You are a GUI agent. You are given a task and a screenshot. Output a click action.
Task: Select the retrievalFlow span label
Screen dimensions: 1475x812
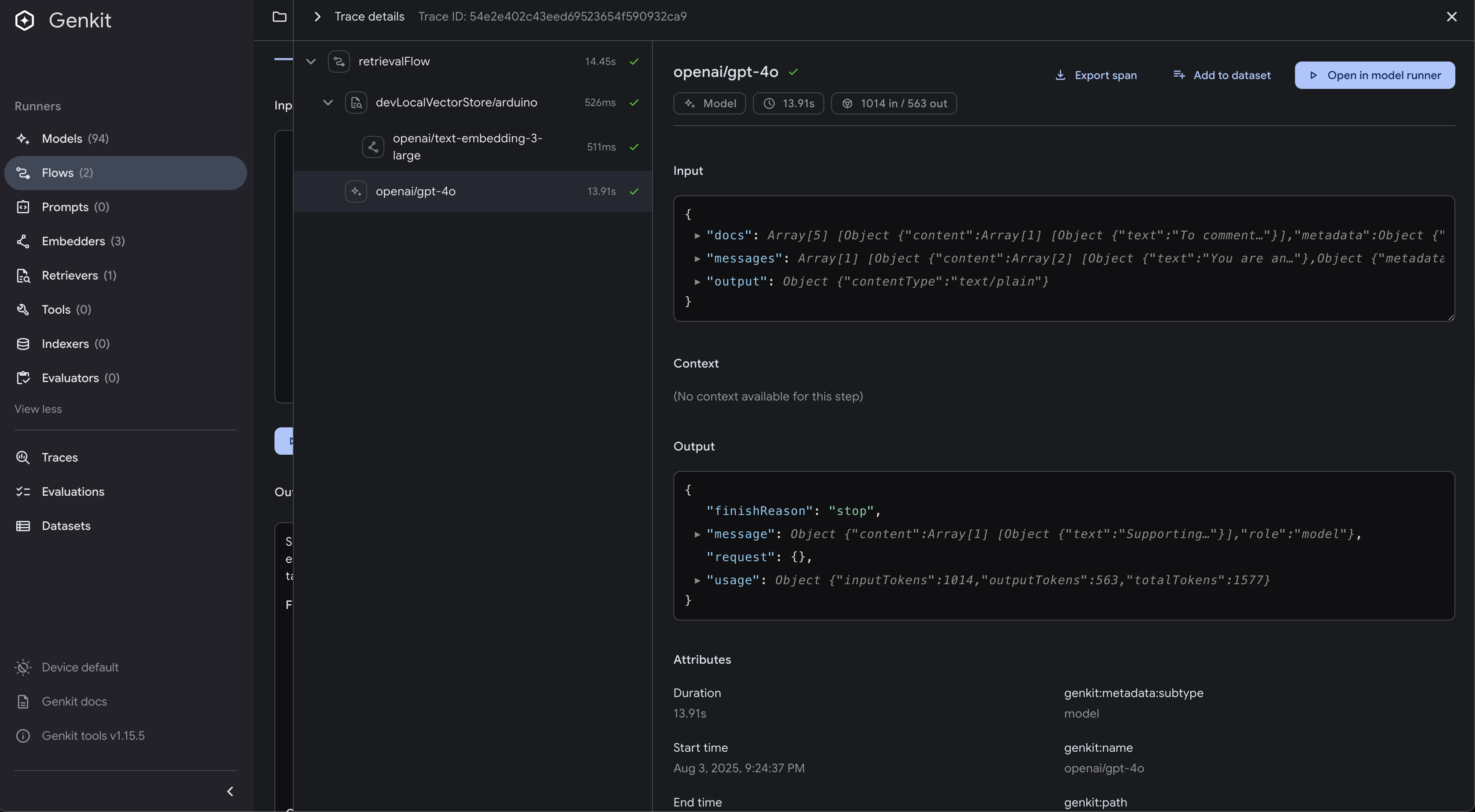tap(394, 61)
